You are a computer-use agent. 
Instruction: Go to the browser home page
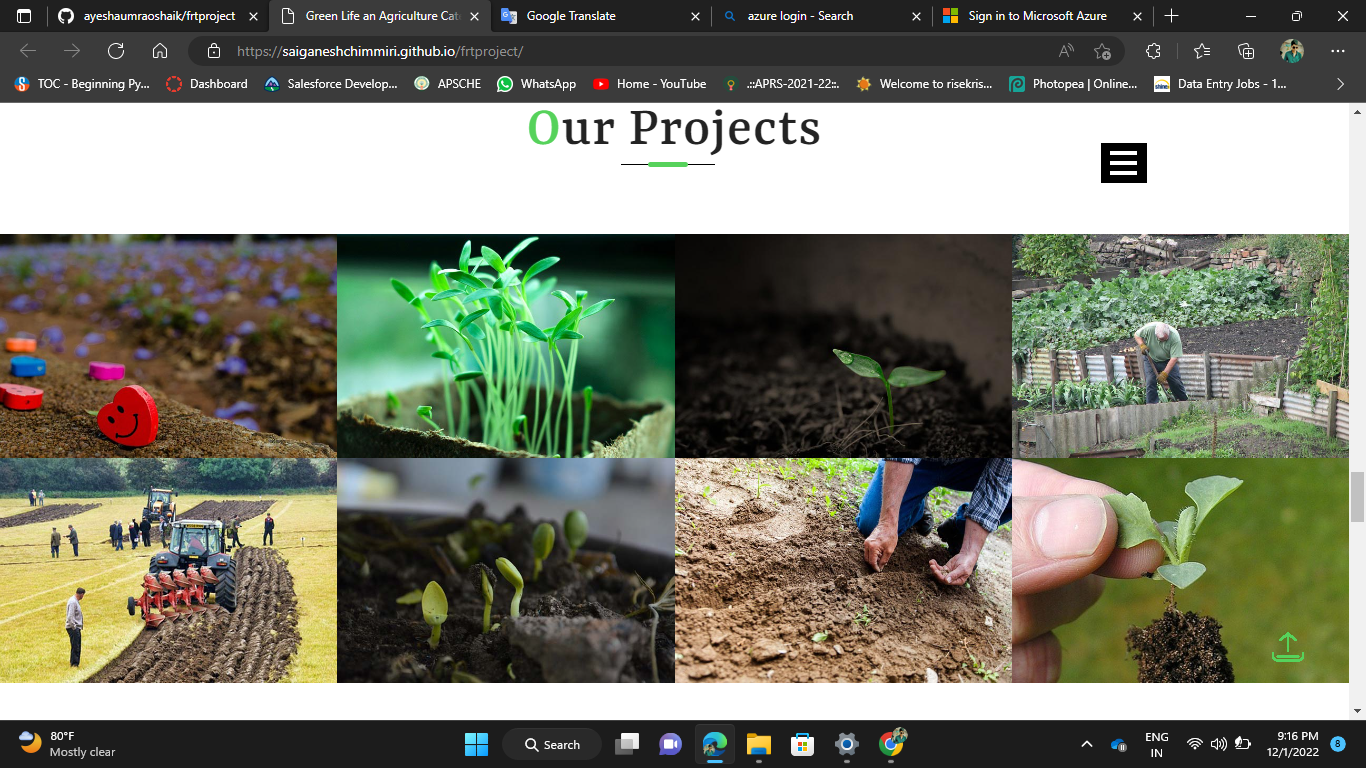click(160, 51)
